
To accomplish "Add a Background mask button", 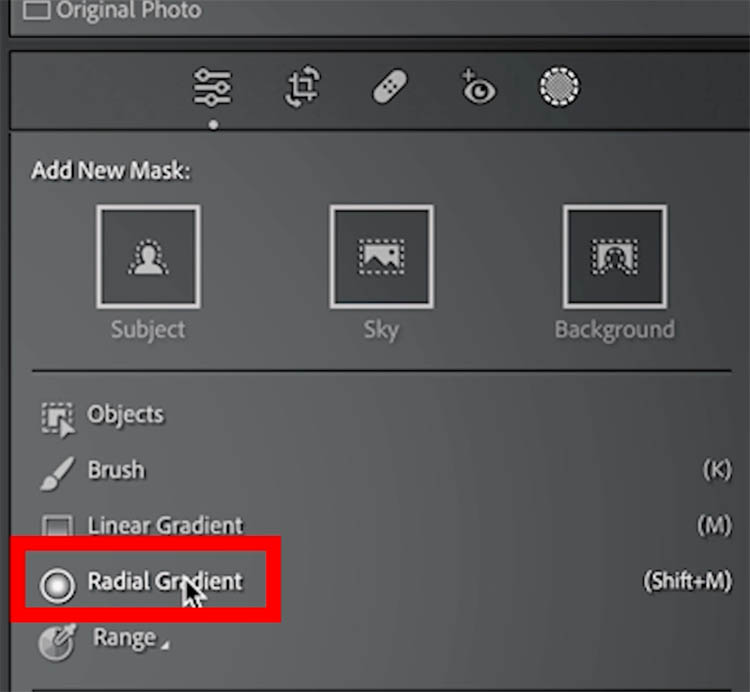I will [614, 257].
